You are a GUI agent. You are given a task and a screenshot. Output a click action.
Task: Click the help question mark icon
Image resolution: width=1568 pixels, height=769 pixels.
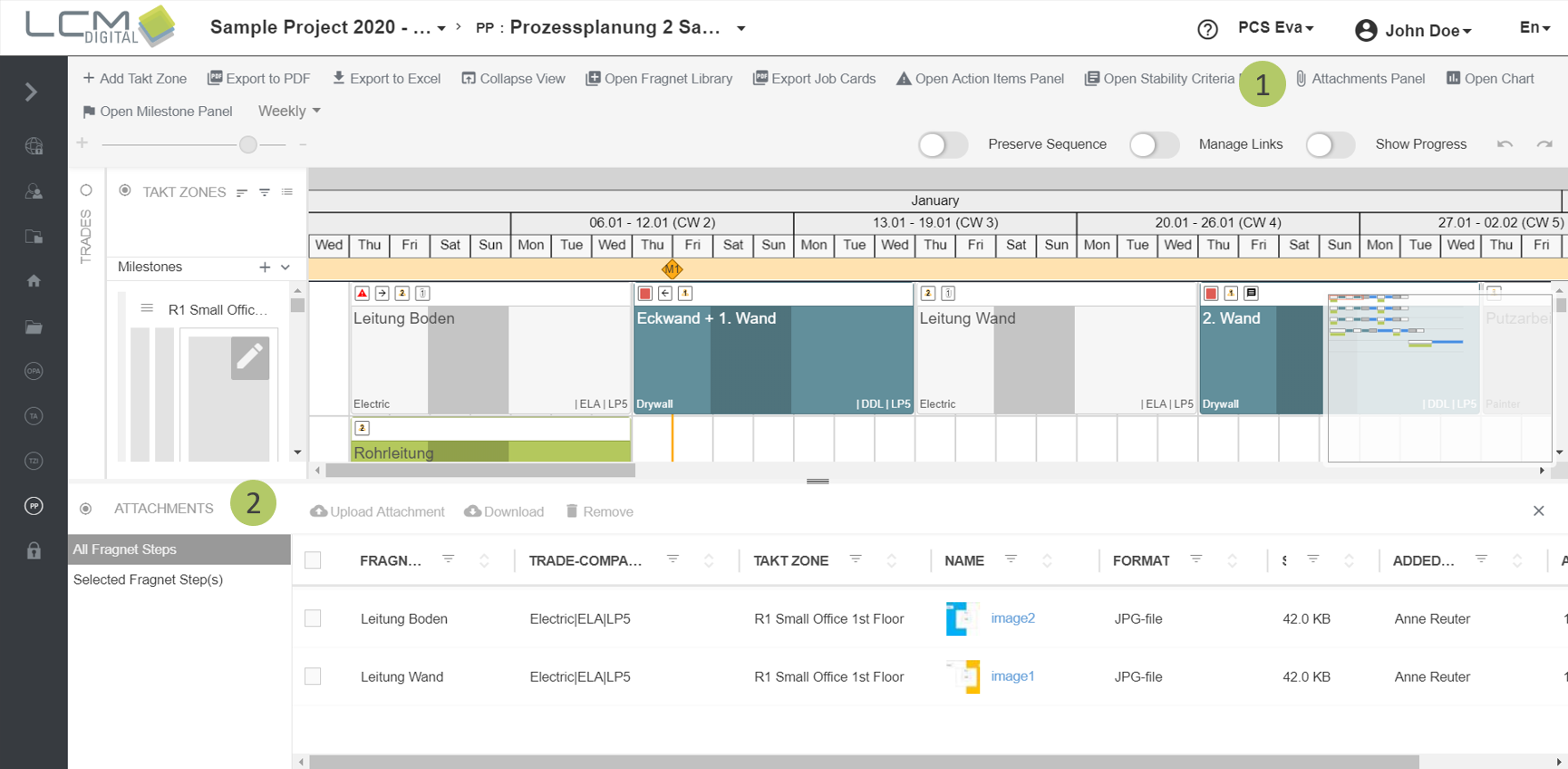click(1207, 29)
